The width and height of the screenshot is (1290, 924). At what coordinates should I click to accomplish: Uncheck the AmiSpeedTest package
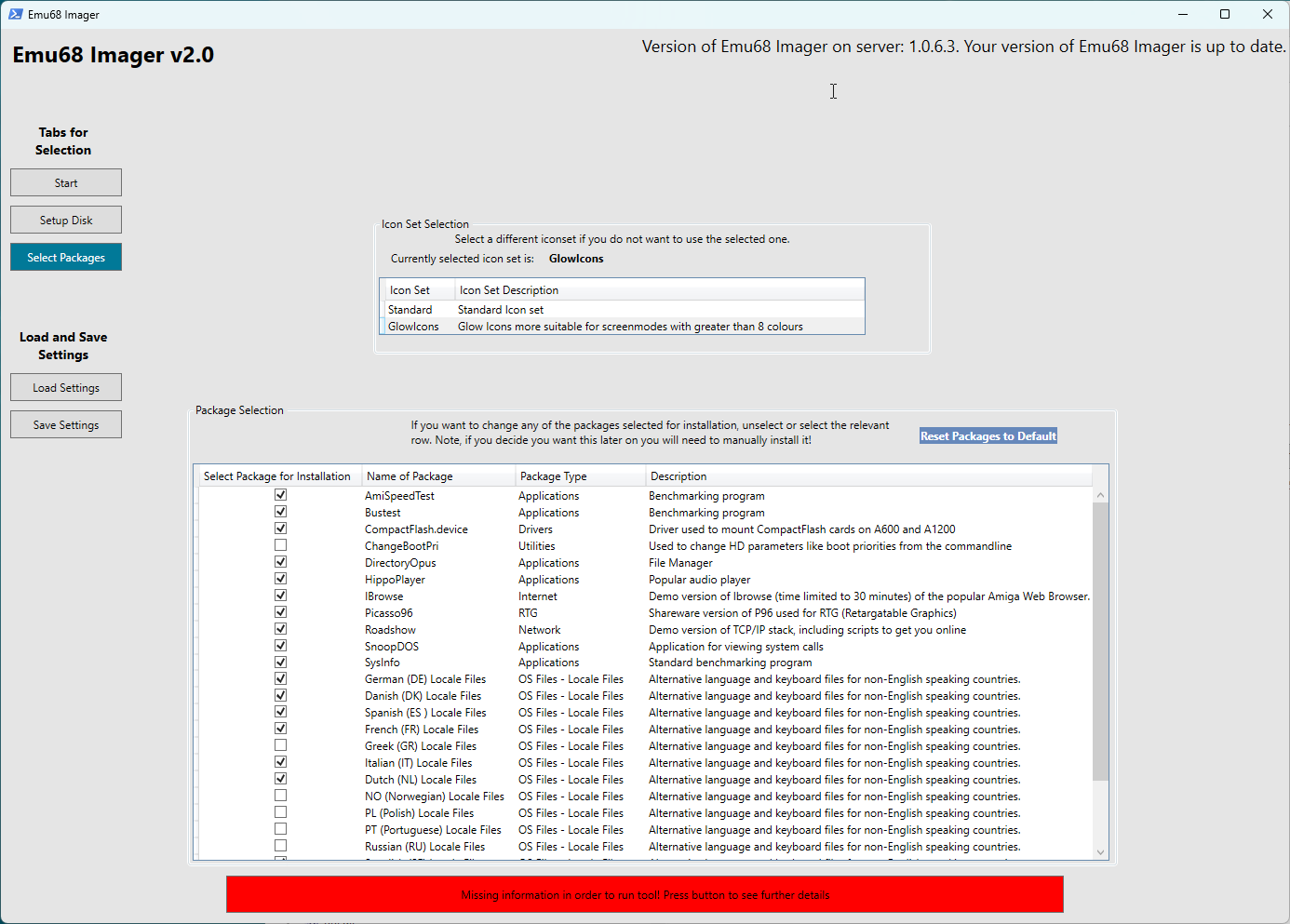click(280, 494)
